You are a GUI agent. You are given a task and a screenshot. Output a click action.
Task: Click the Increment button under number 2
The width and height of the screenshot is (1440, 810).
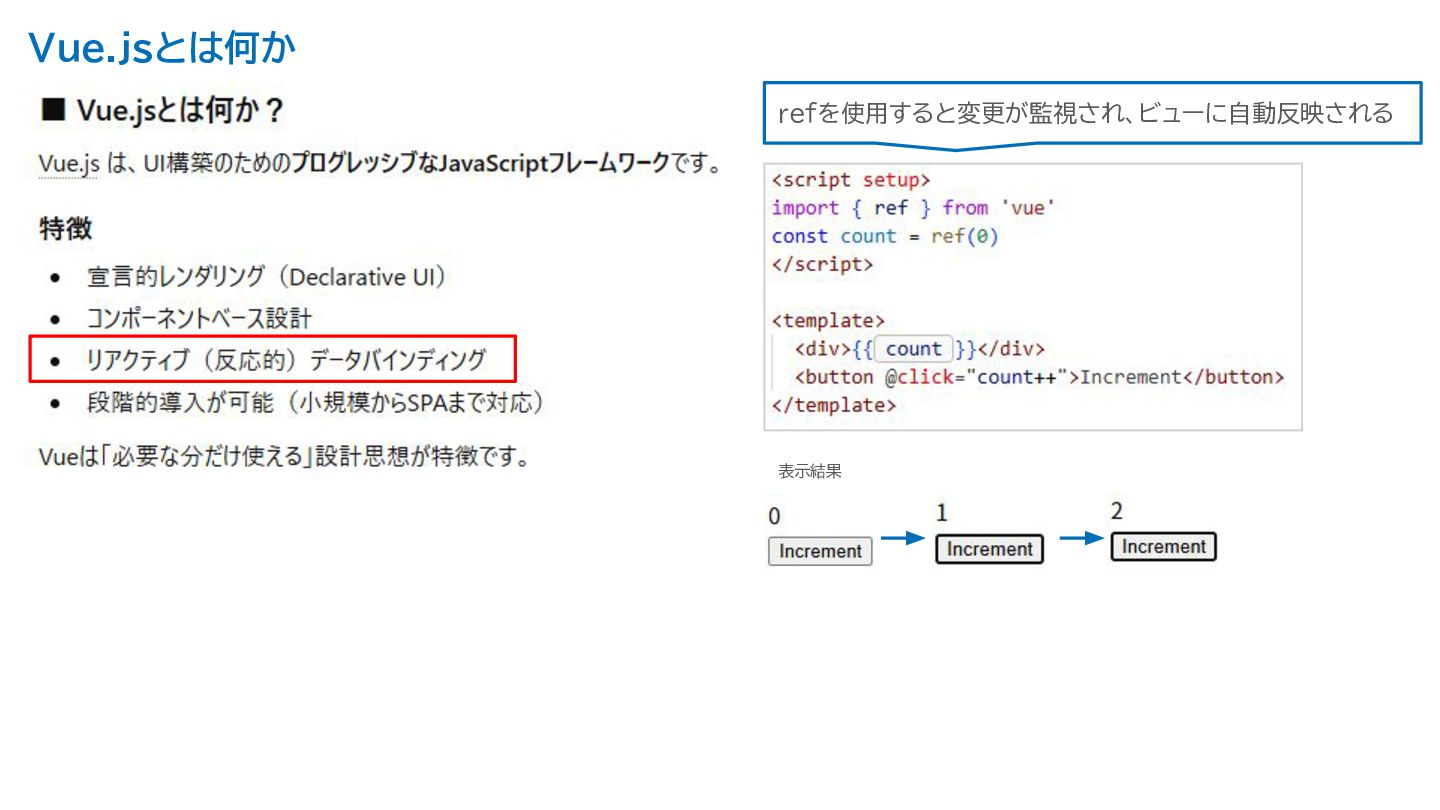tap(1163, 547)
